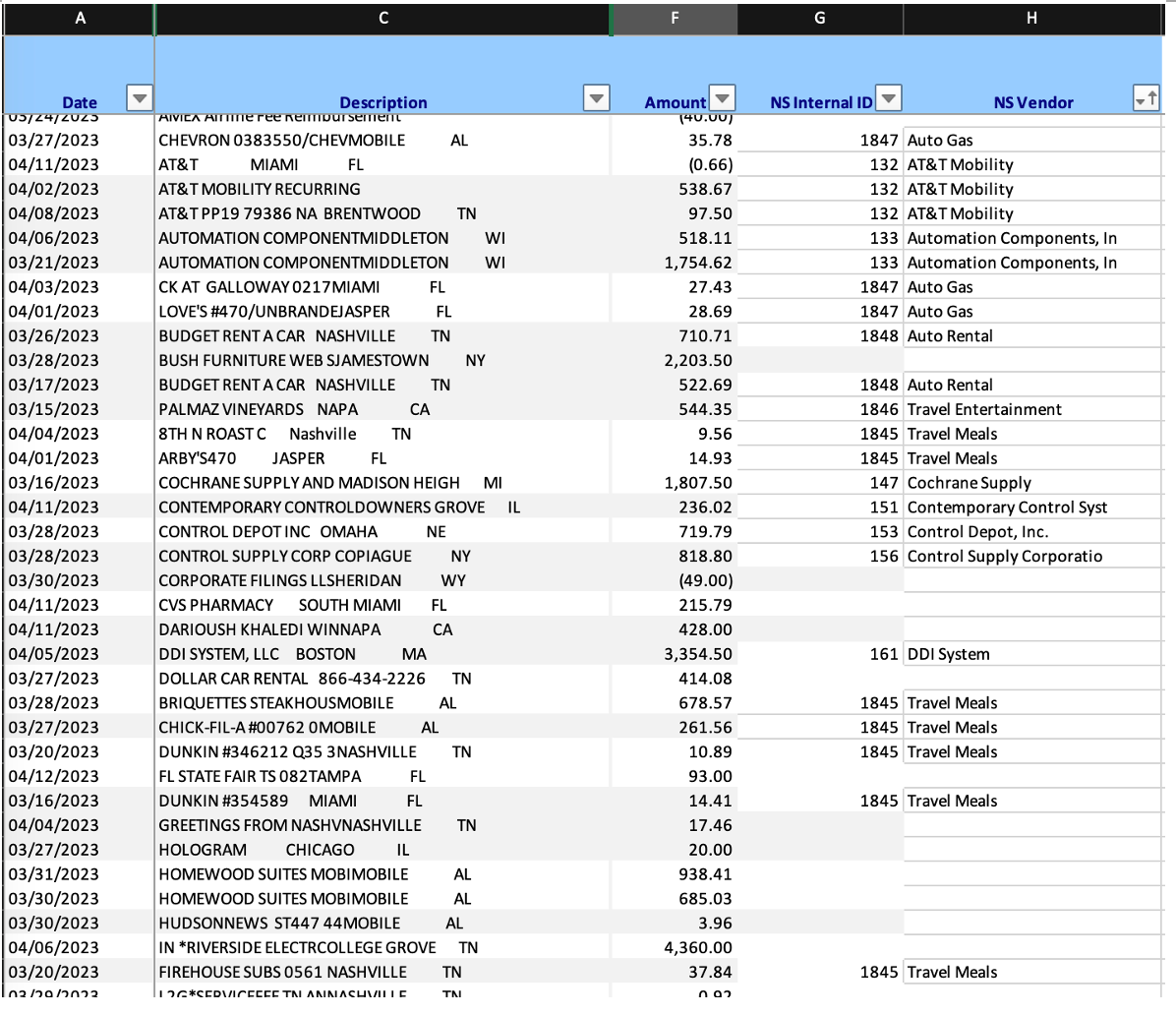
Task: Select the LOVE'S #470/UNBRANDEJASPER description cell
Action: click(x=383, y=312)
